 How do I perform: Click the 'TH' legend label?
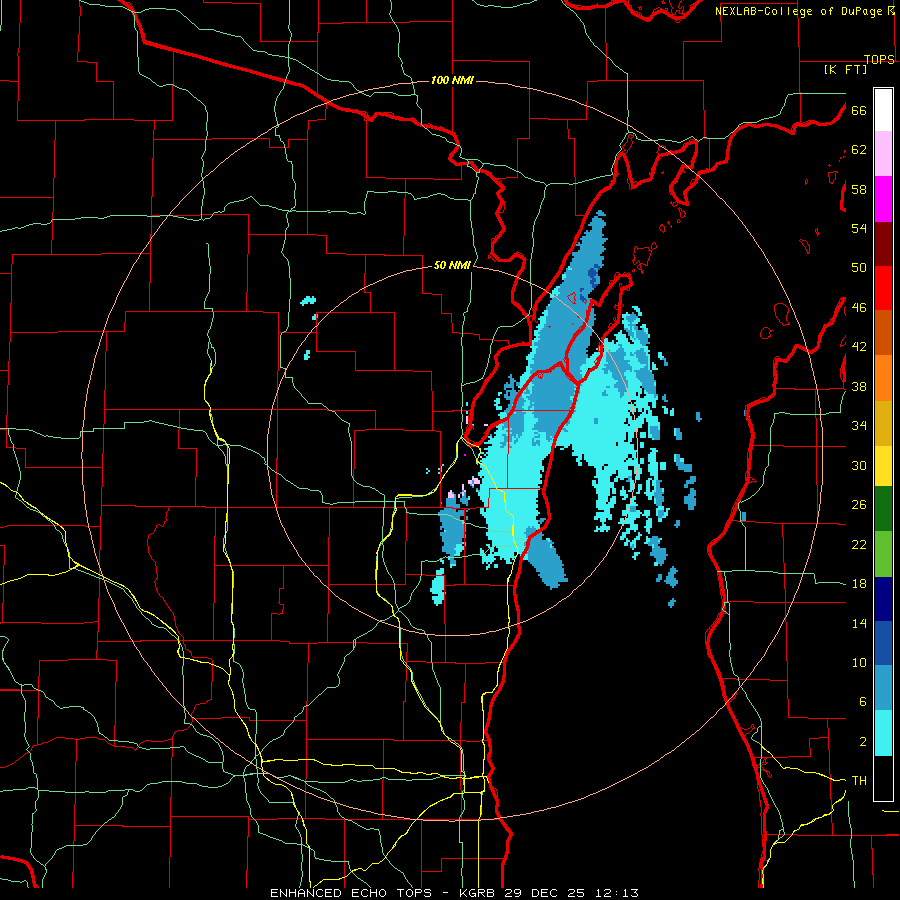859,781
